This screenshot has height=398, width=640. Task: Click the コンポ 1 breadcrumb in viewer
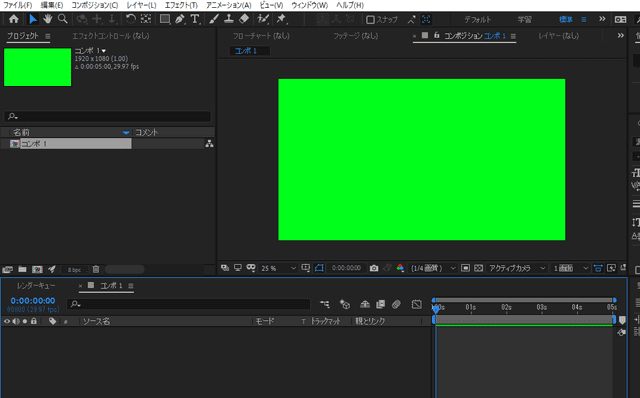[246, 51]
